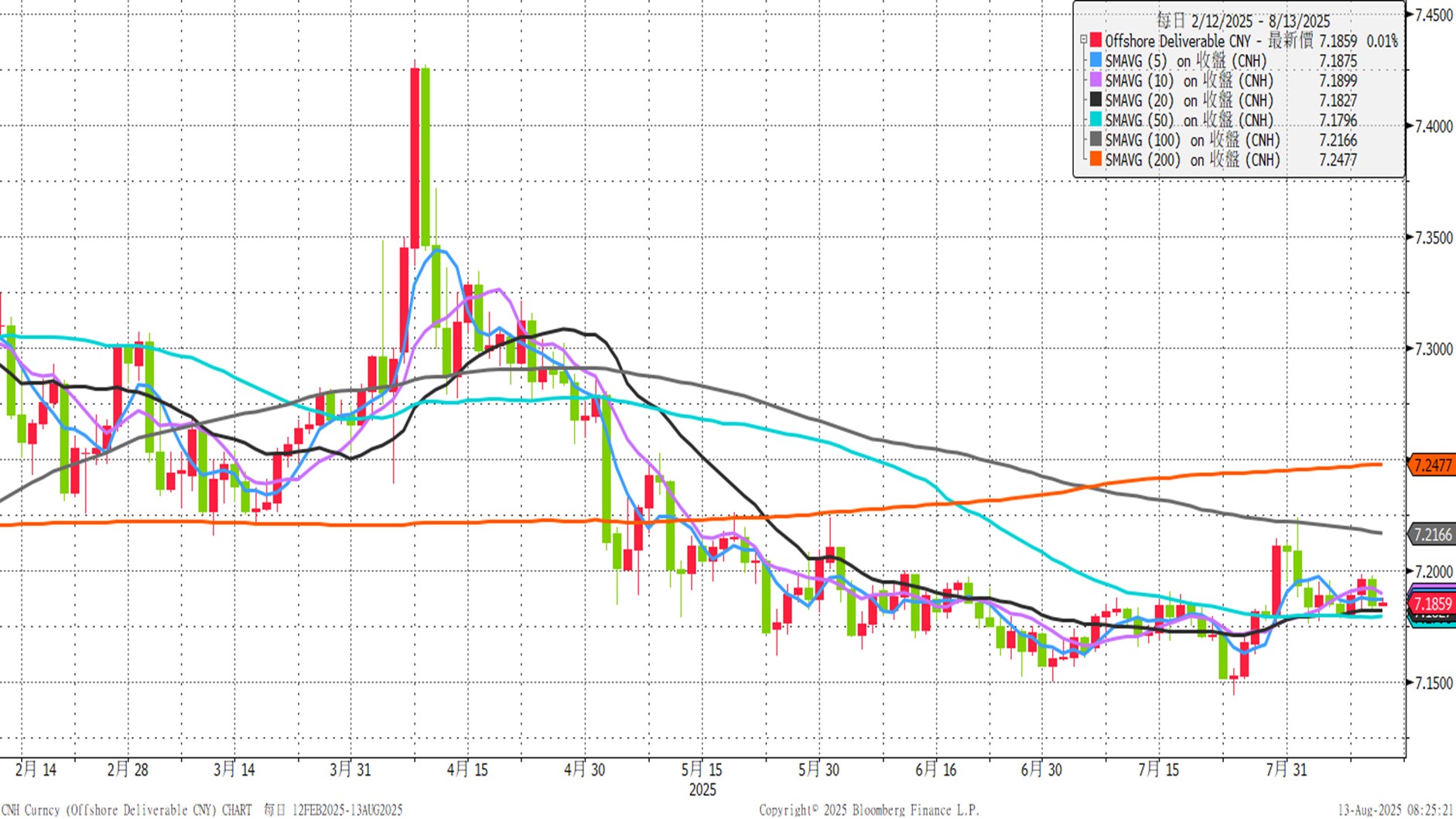This screenshot has width=1456, height=819.
Task: Click SMAVG (20) value 7.1827
Action: pos(1338,101)
